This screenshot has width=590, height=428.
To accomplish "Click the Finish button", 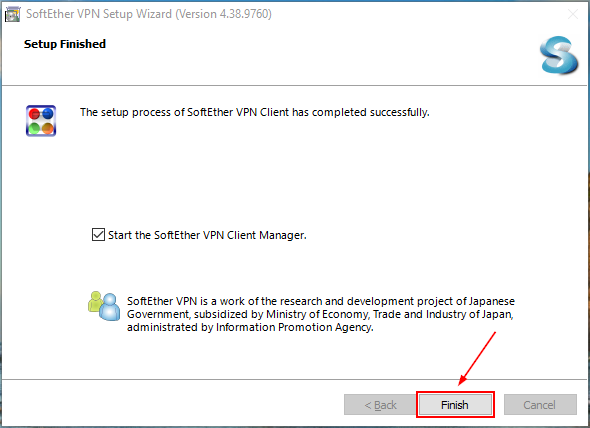I will [x=455, y=405].
